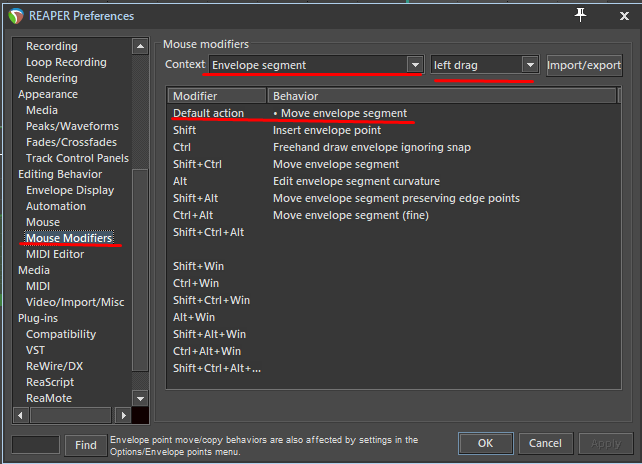Open the ReWire/DX preferences page

point(54,366)
